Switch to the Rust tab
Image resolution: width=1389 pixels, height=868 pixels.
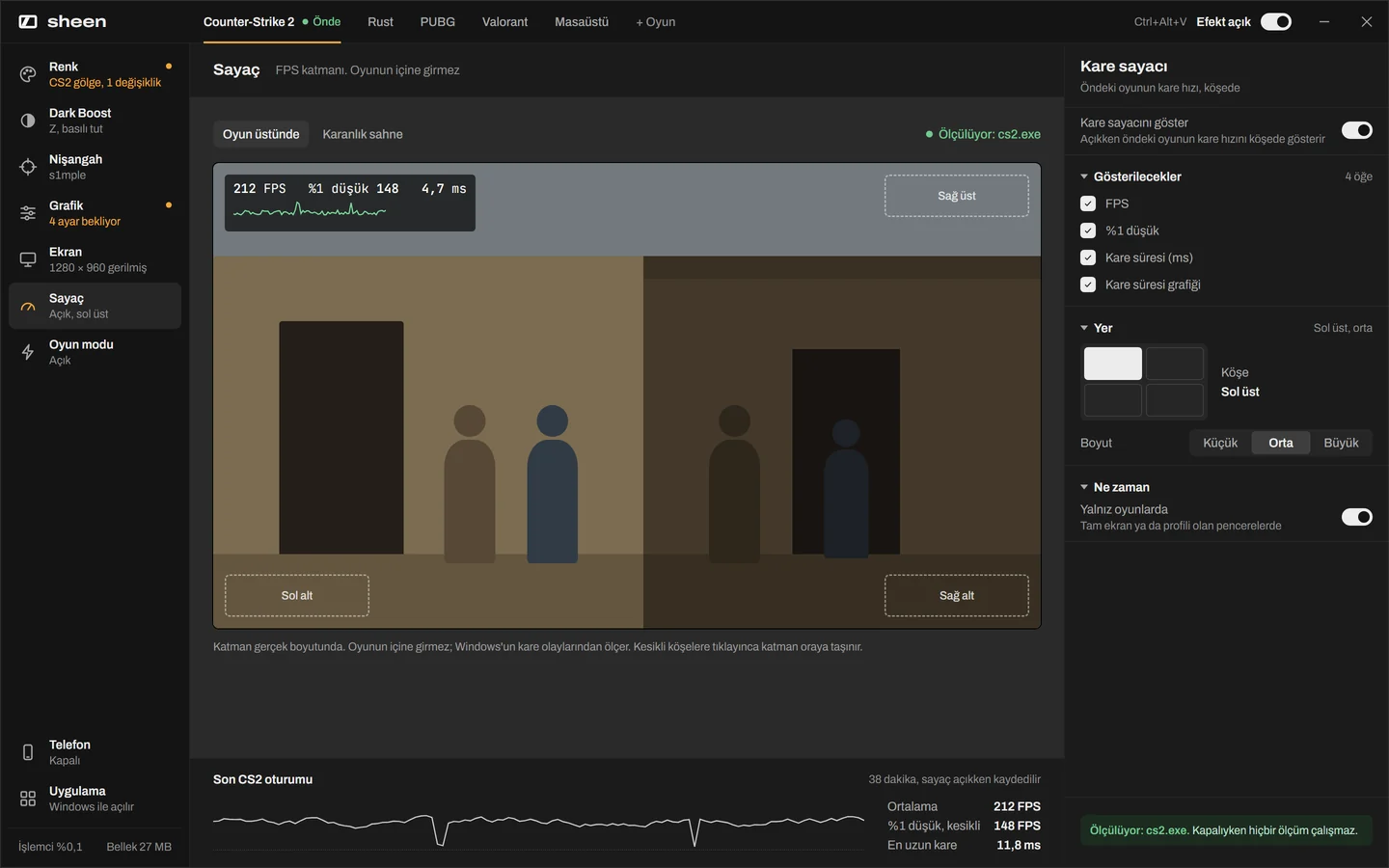(380, 21)
